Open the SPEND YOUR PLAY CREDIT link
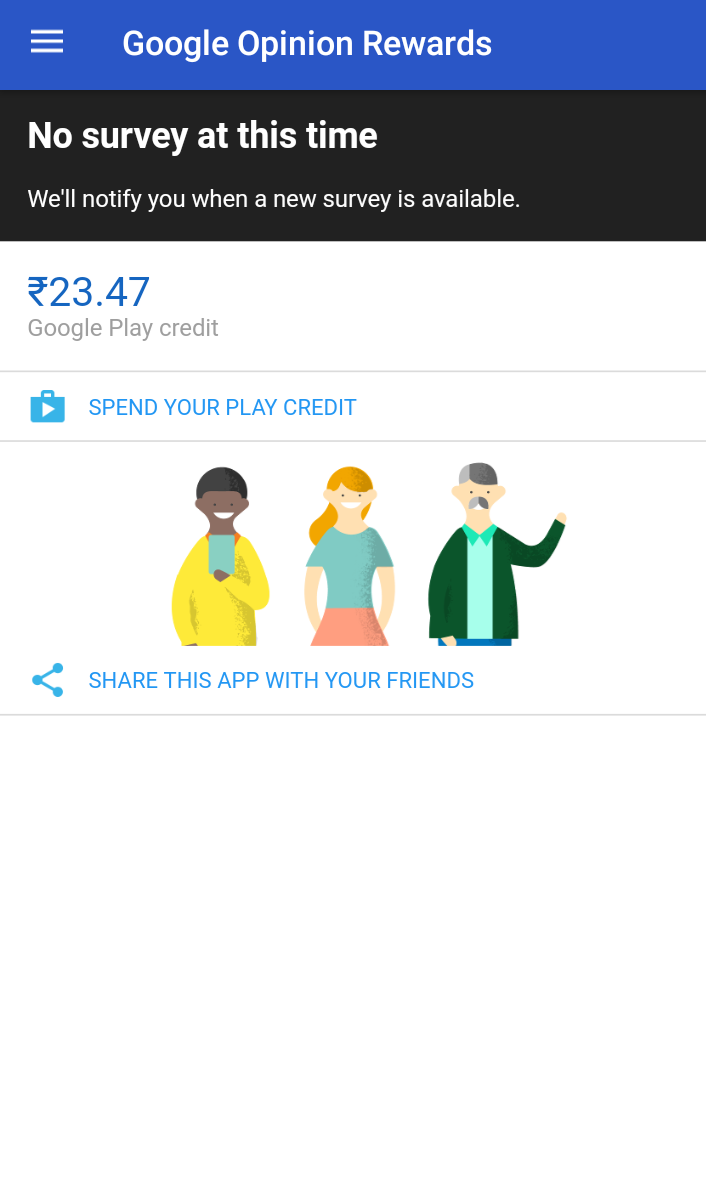Image resolution: width=706 pixels, height=1186 pixels. coord(222,407)
